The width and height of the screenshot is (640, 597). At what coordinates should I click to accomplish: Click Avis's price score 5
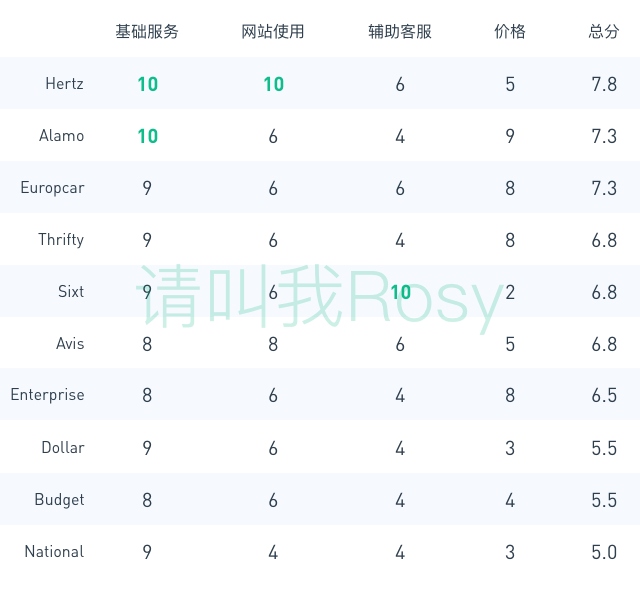510,344
